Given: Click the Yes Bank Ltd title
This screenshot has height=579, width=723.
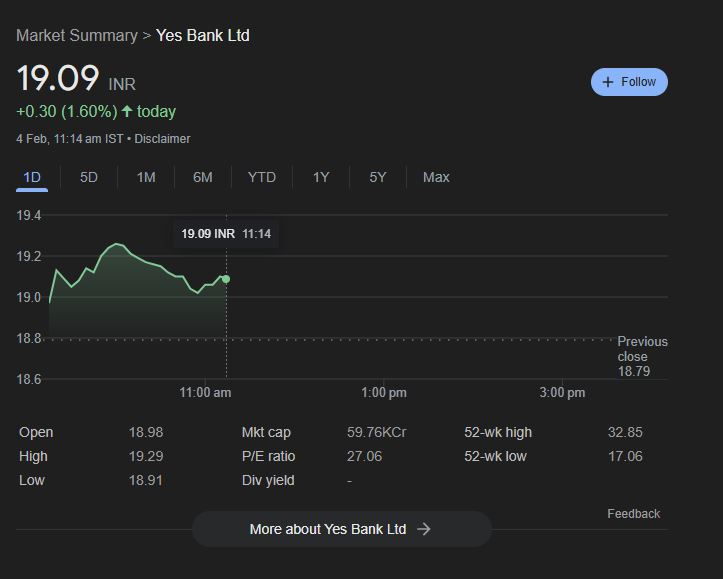Looking at the screenshot, I should point(202,35).
